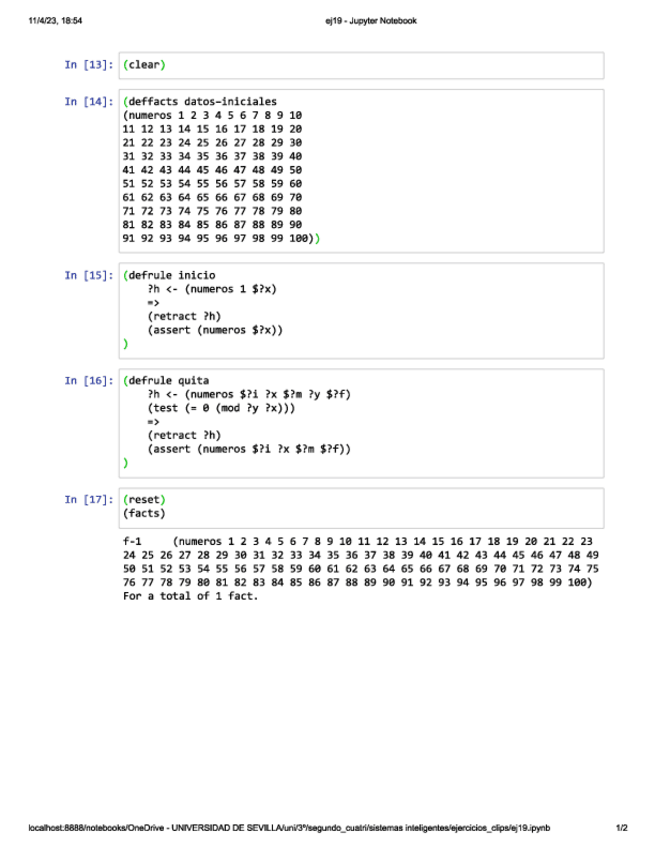Screen dimensions: 655x848
Task: Click the (clear) code cell
Action: [361, 65]
